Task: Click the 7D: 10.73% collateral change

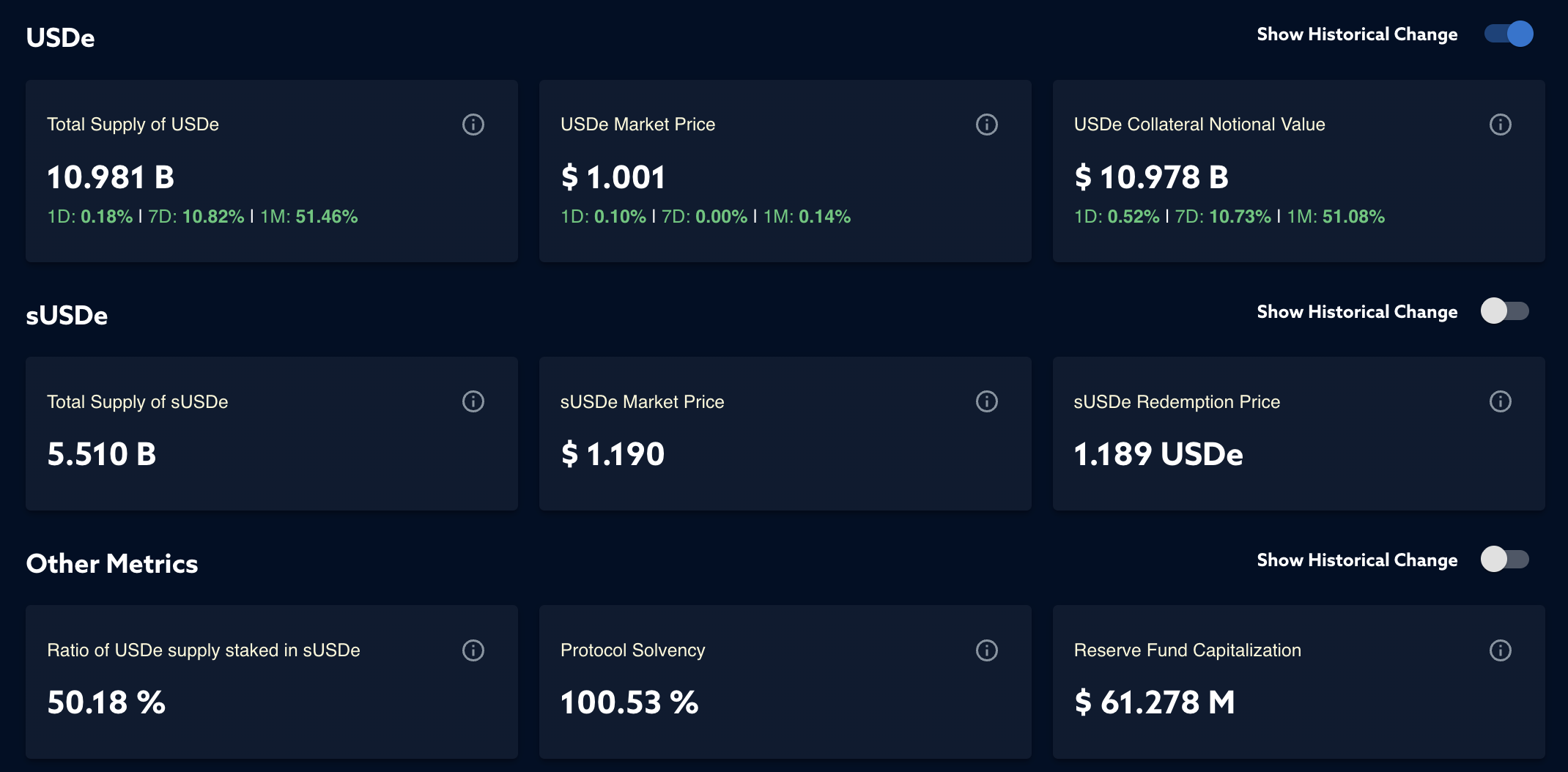Action: coord(1223,217)
